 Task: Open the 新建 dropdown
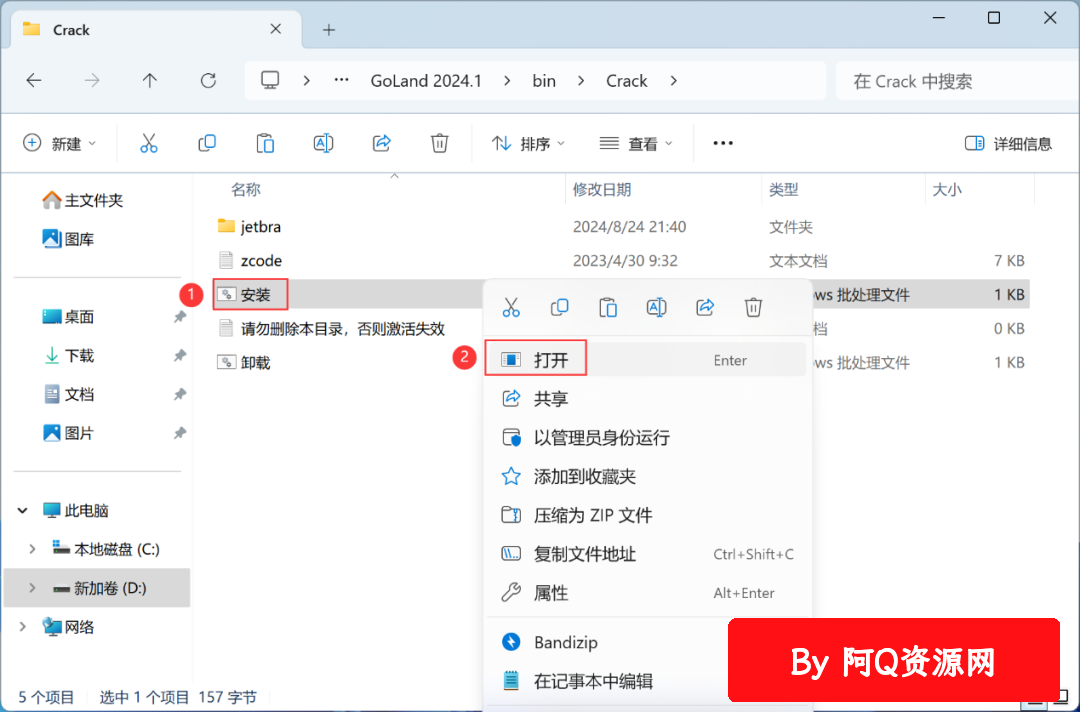click(x=60, y=143)
